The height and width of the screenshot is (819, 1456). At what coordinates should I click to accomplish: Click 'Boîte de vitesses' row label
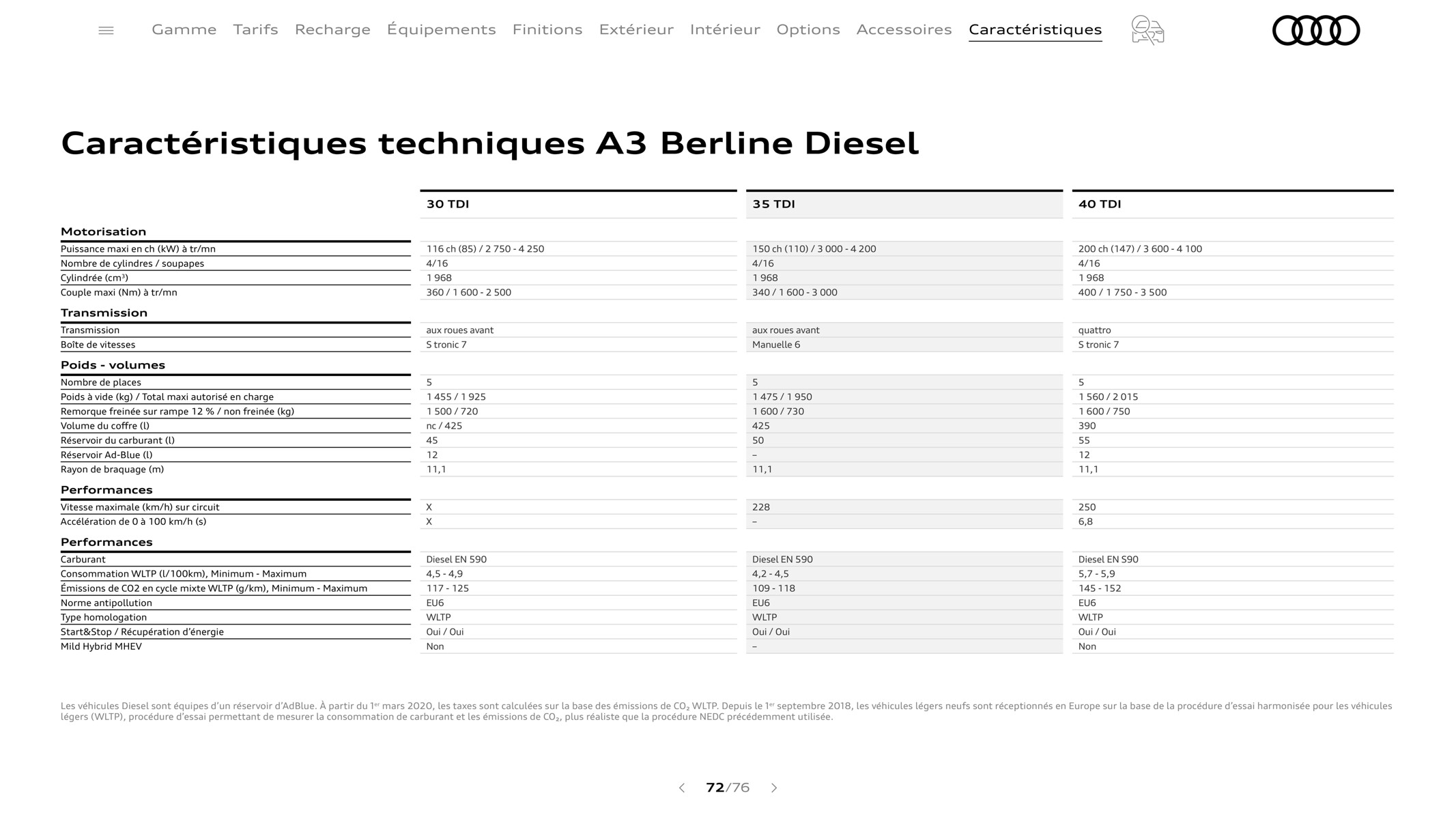[x=98, y=345]
